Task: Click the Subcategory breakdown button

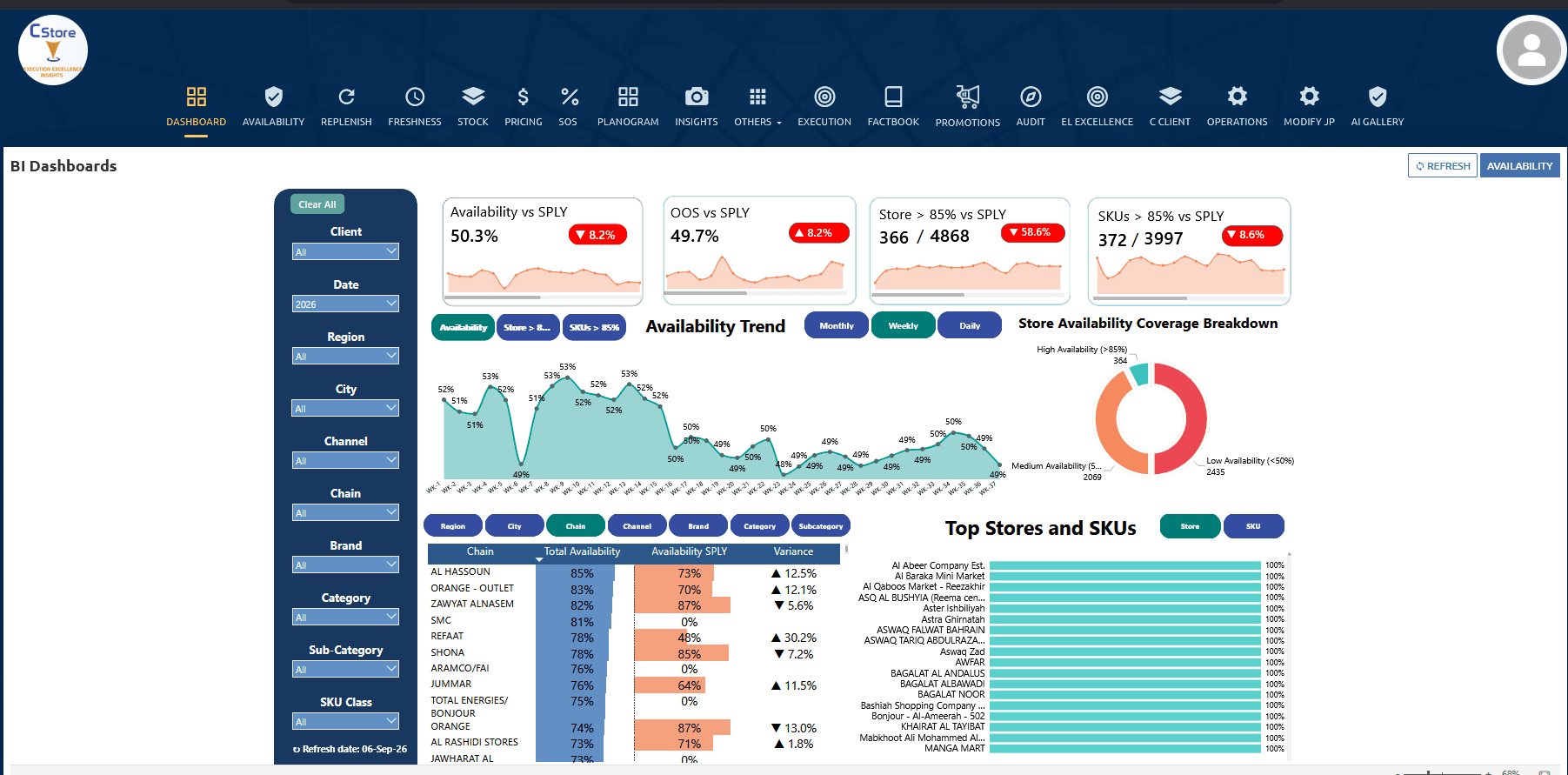Action: tap(821, 526)
